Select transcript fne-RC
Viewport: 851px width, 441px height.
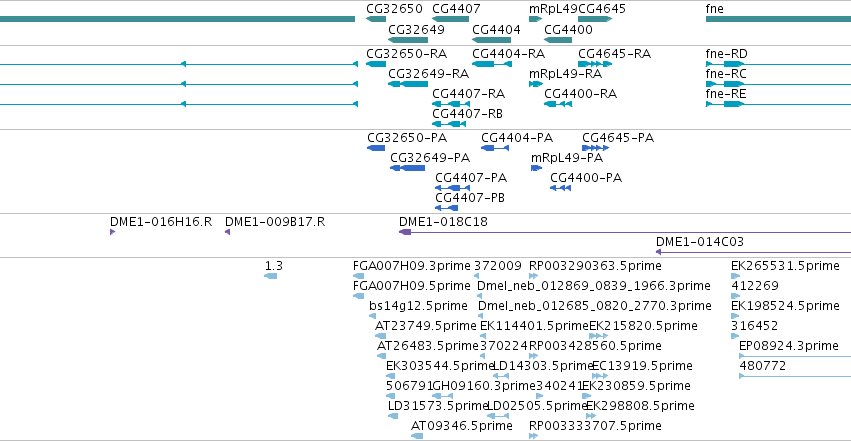(x=726, y=74)
